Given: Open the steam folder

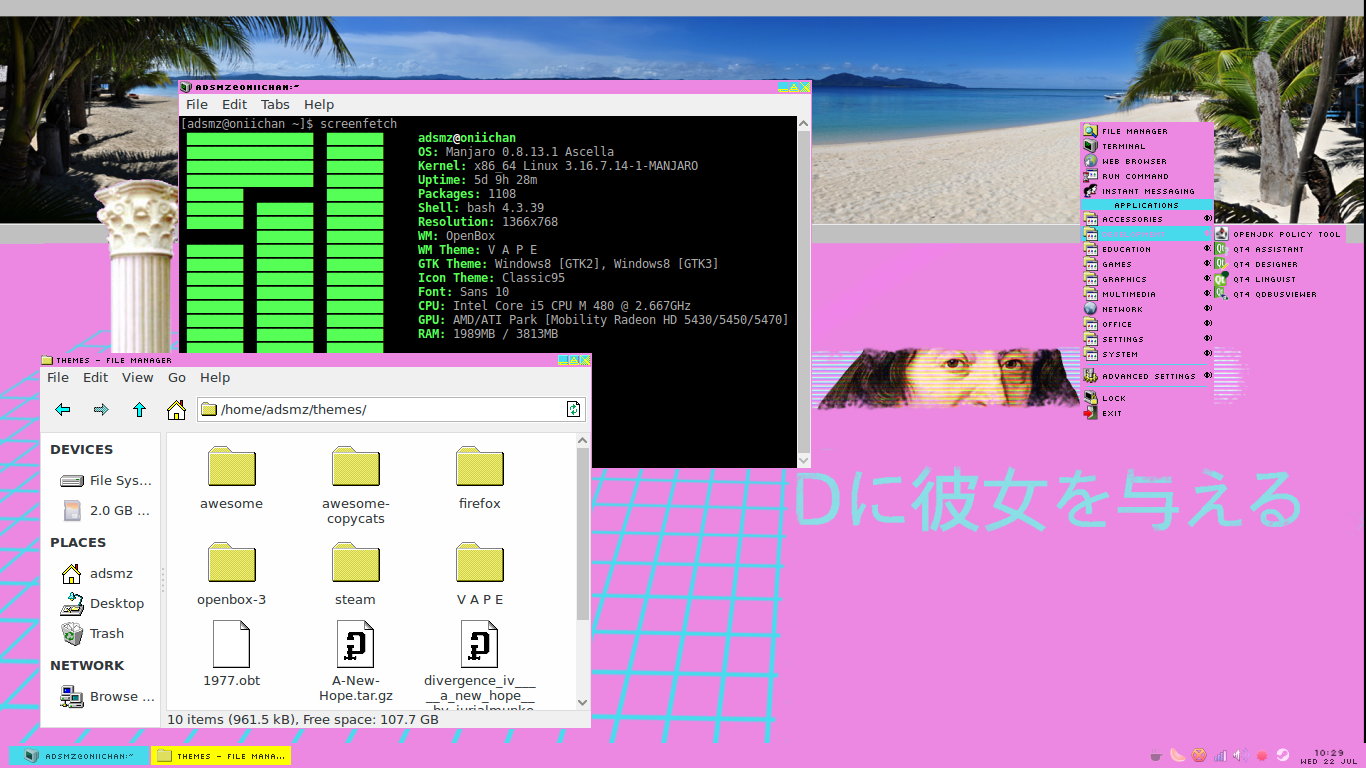Looking at the screenshot, I should [x=355, y=575].
